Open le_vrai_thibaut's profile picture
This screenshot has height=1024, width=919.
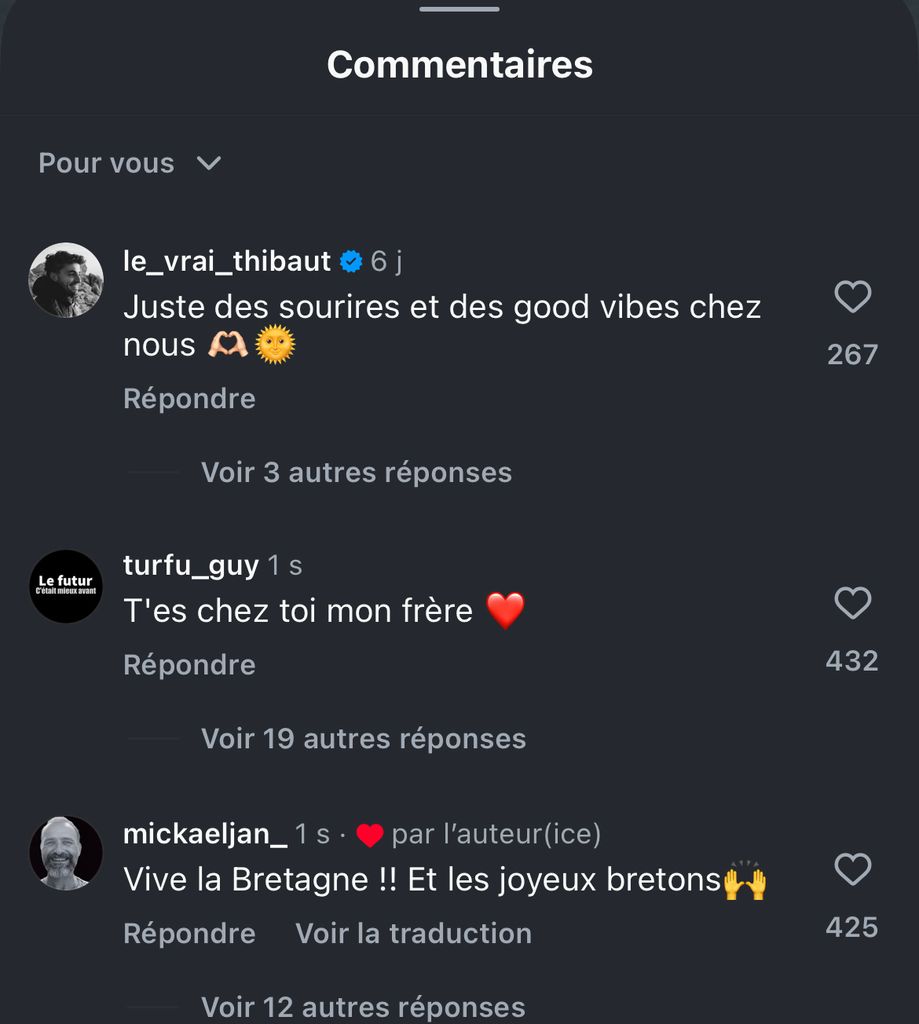click(x=66, y=280)
